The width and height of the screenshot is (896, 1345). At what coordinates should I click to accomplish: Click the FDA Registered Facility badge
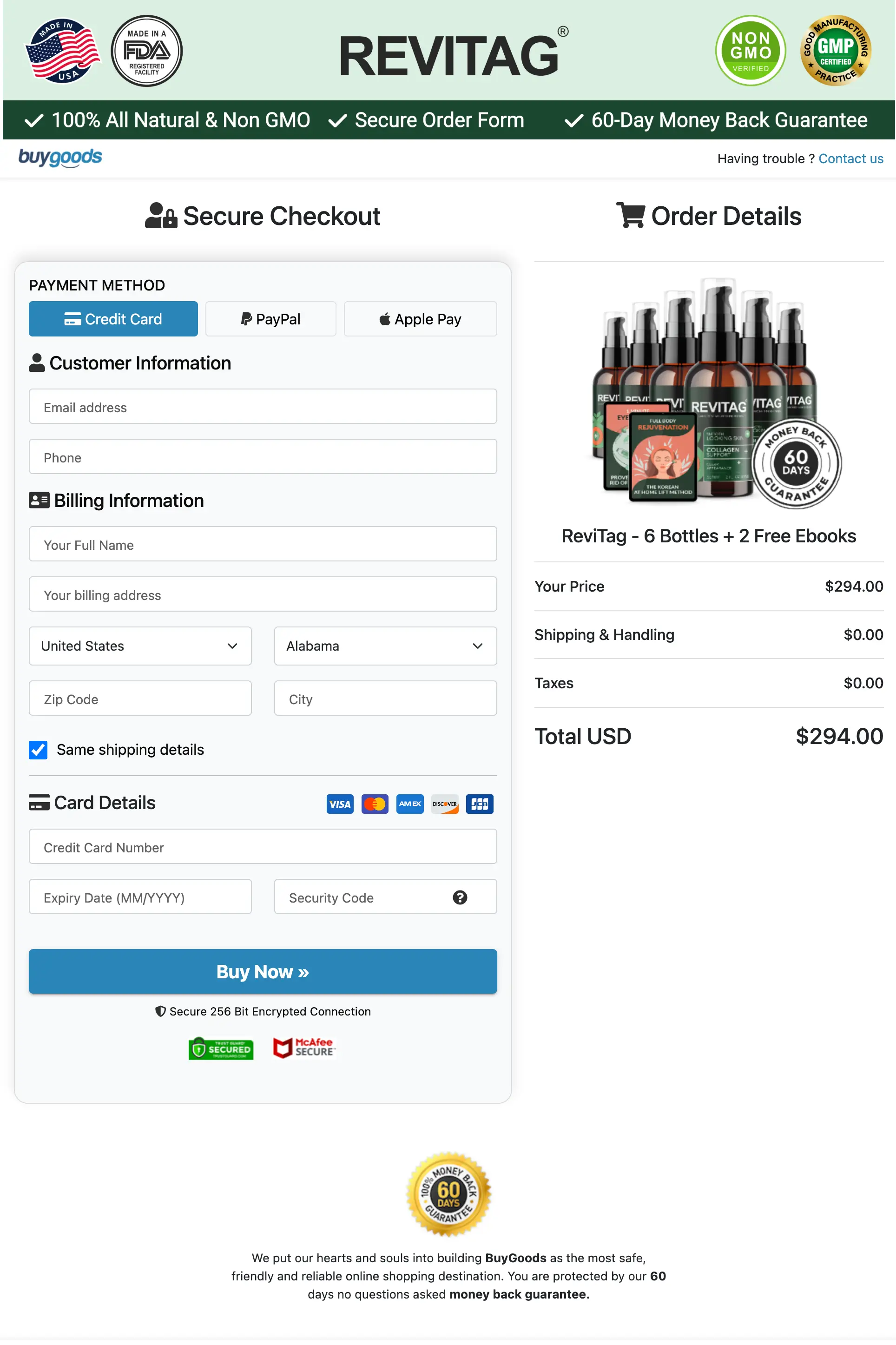pos(147,51)
